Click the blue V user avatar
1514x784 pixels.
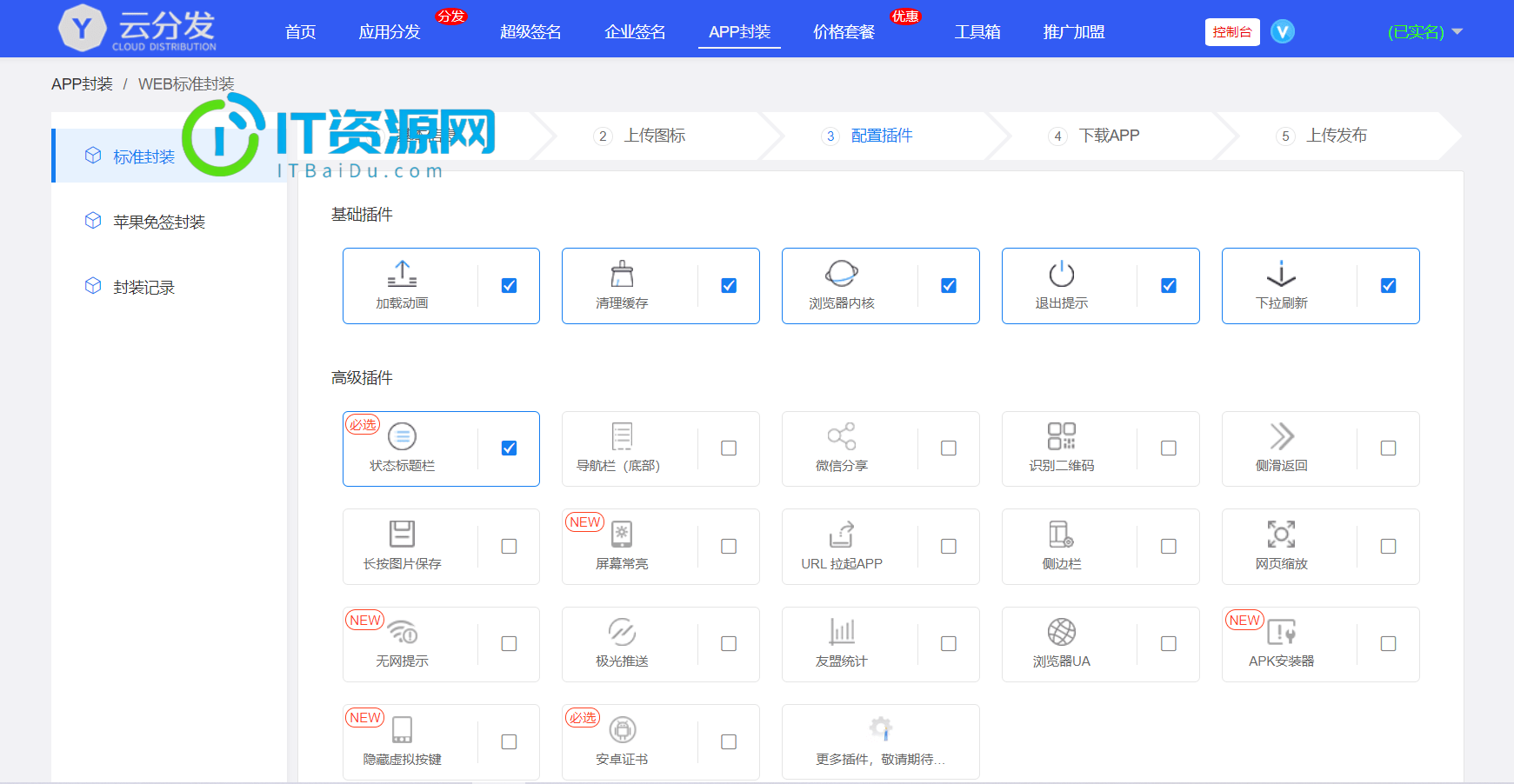[1283, 31]
